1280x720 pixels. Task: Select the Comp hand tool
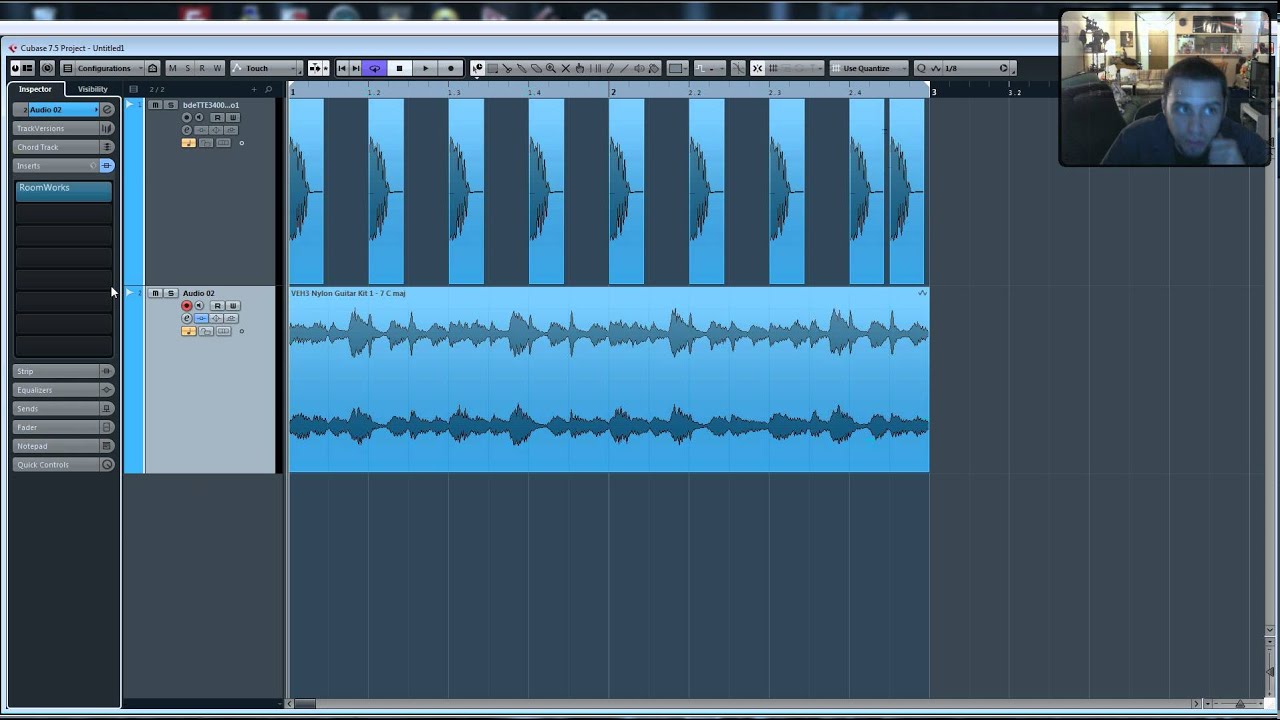coord(580,68)
